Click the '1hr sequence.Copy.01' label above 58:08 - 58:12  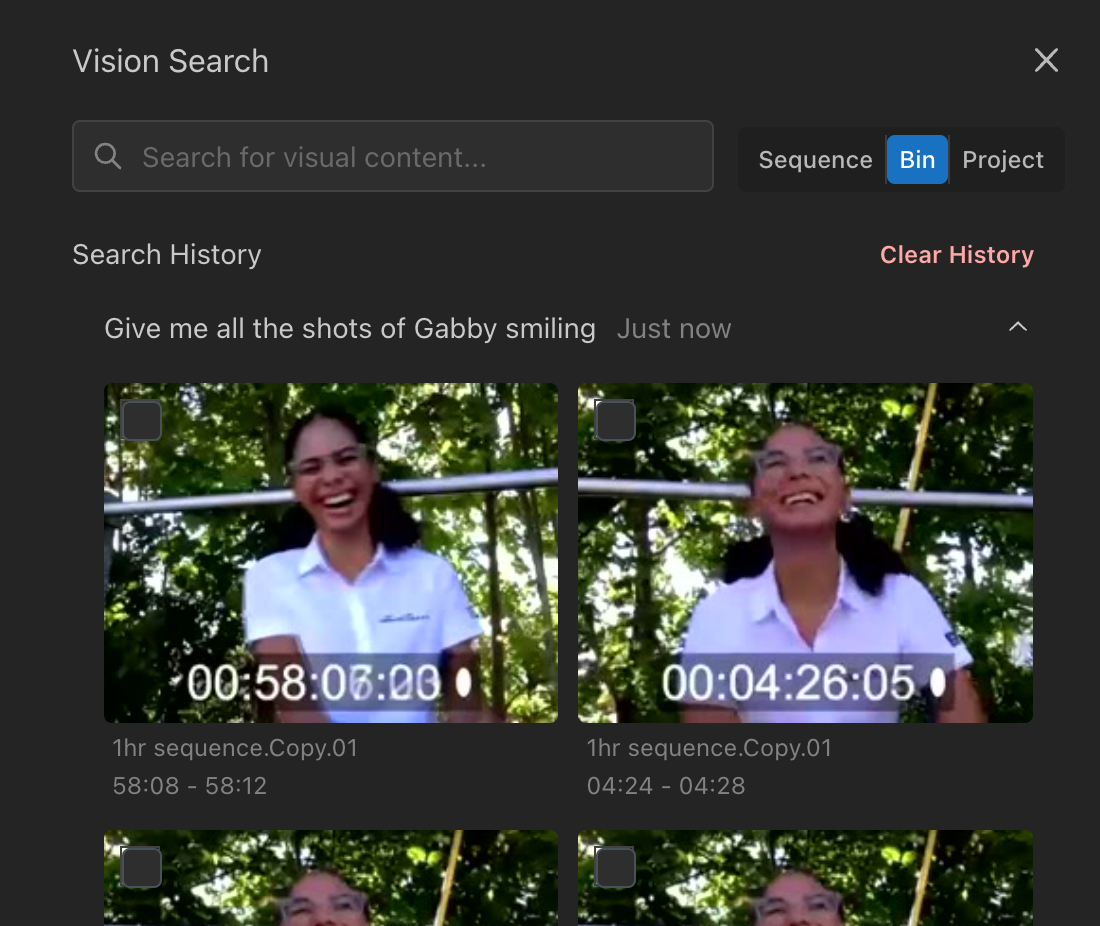tap(235, 748)
